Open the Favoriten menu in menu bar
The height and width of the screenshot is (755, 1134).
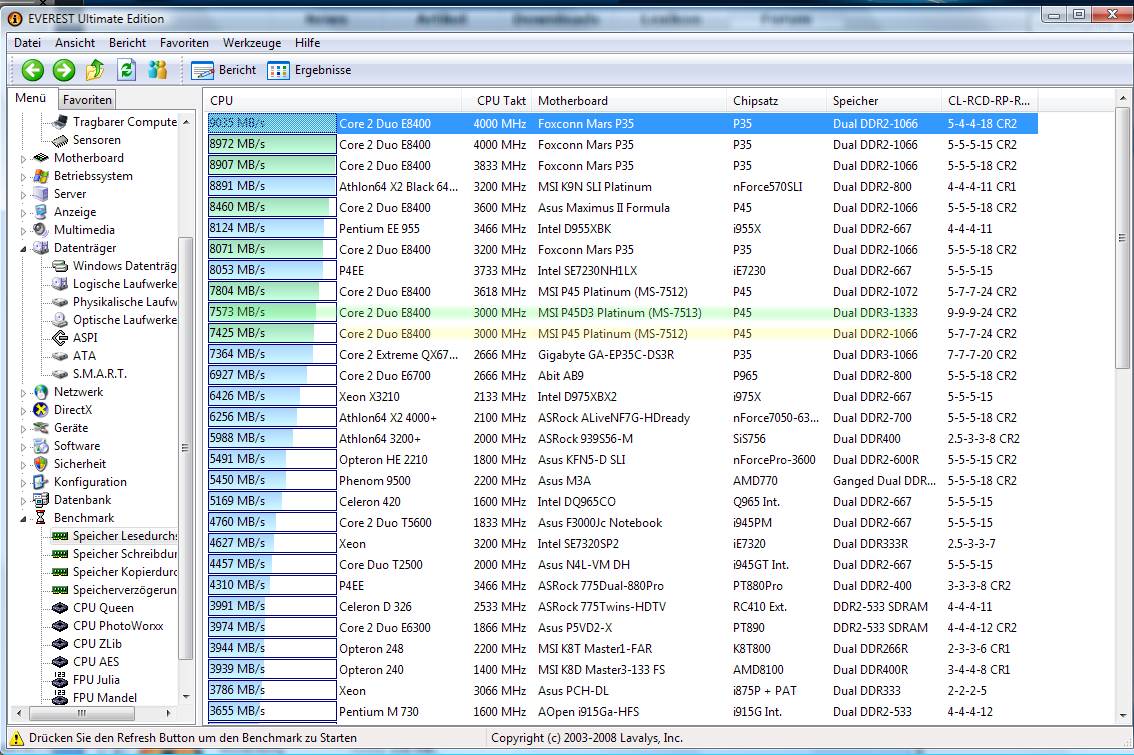(x=184, y=43)
